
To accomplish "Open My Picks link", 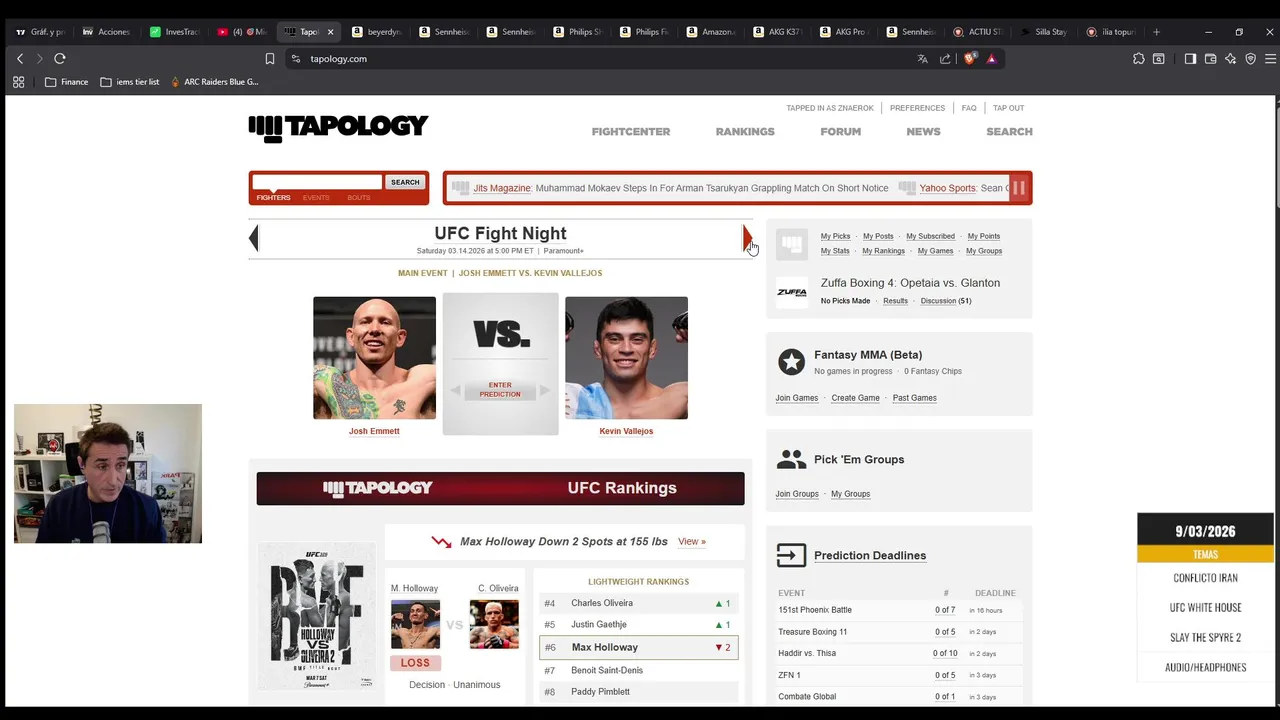I will pyautogui.click(x=835, y=236).
